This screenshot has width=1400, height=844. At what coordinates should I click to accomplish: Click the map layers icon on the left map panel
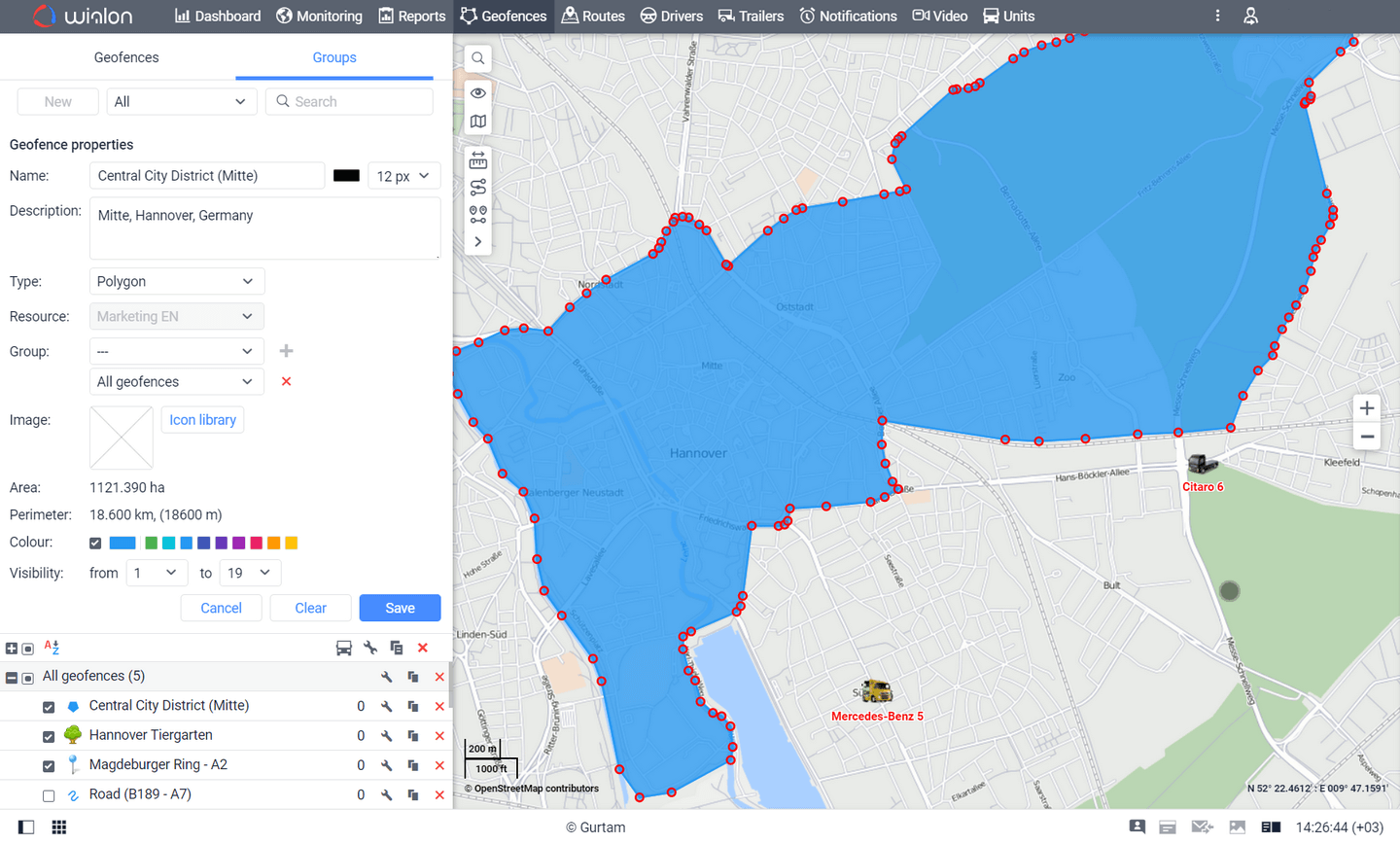(x=477, y=121)
